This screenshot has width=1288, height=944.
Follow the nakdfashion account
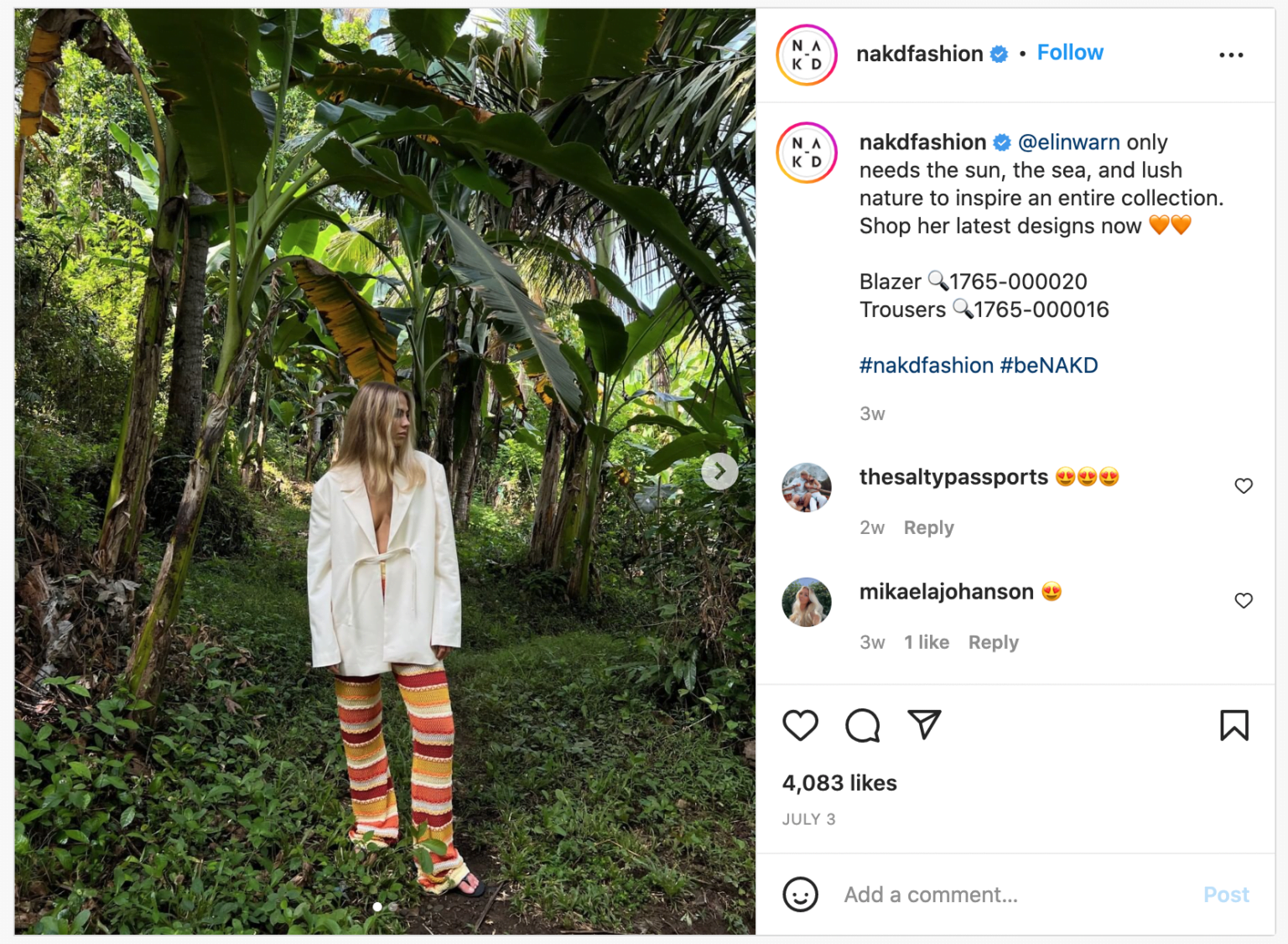pos(1070,52)
